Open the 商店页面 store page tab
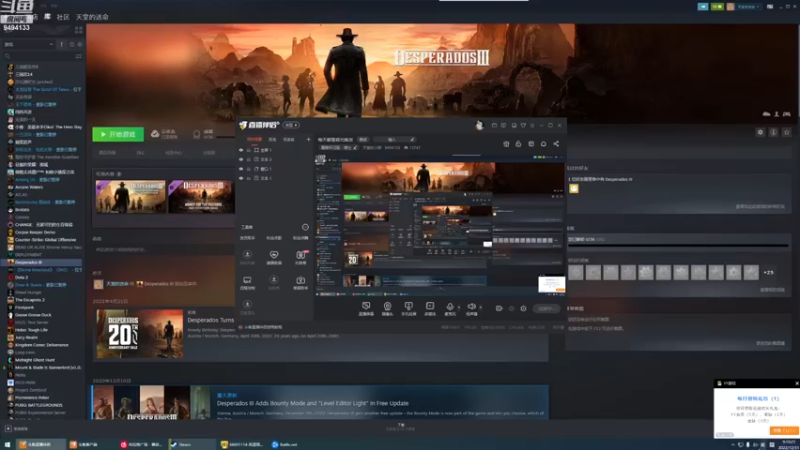 tap(108, 153)
